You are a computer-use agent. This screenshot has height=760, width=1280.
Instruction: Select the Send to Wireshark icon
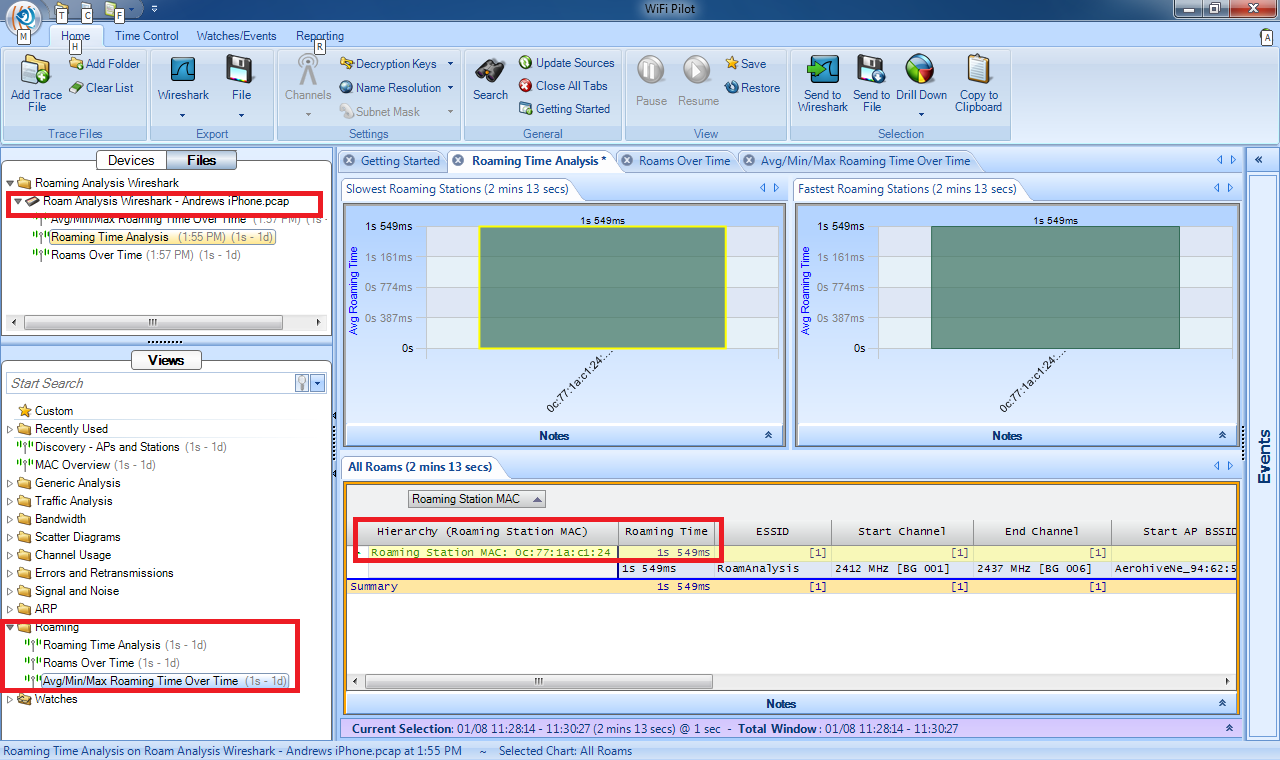822,80
